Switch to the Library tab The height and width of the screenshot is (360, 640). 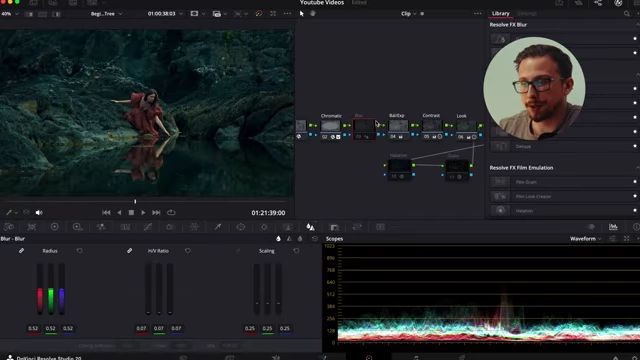click(500, 13)
